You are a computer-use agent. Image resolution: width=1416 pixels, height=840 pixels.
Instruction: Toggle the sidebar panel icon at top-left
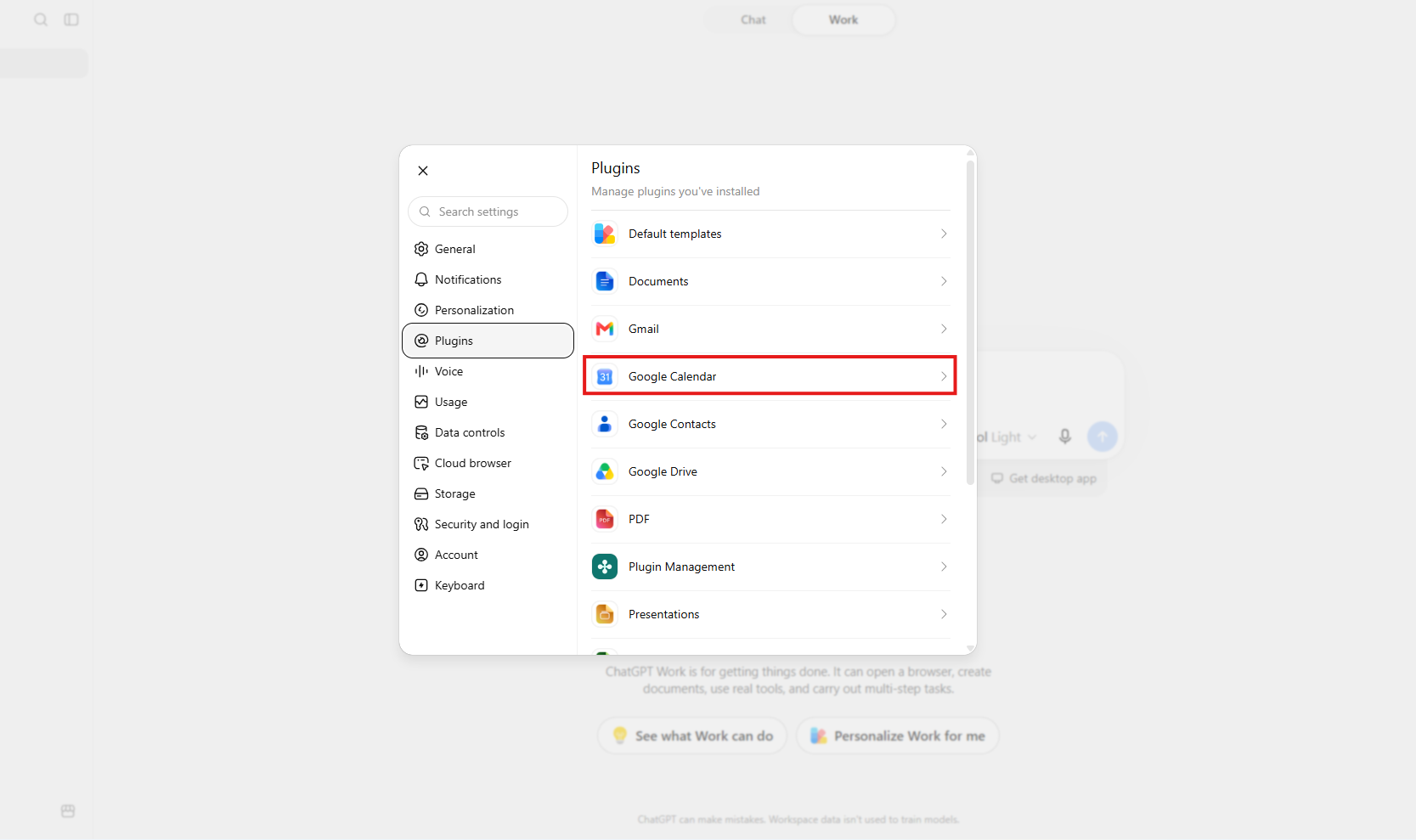[71, 20]
